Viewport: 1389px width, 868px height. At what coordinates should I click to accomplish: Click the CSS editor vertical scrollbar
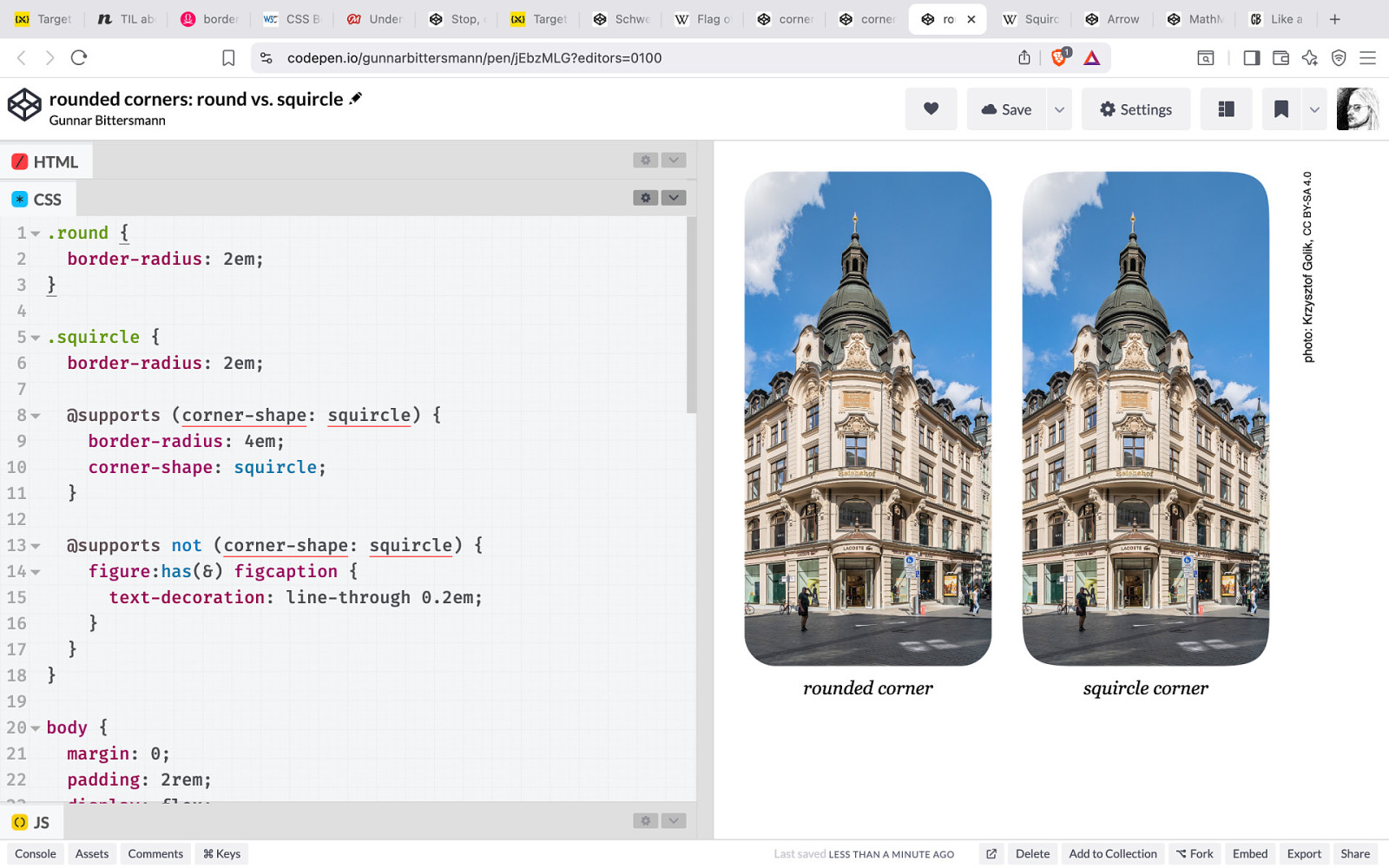point(691,315)
